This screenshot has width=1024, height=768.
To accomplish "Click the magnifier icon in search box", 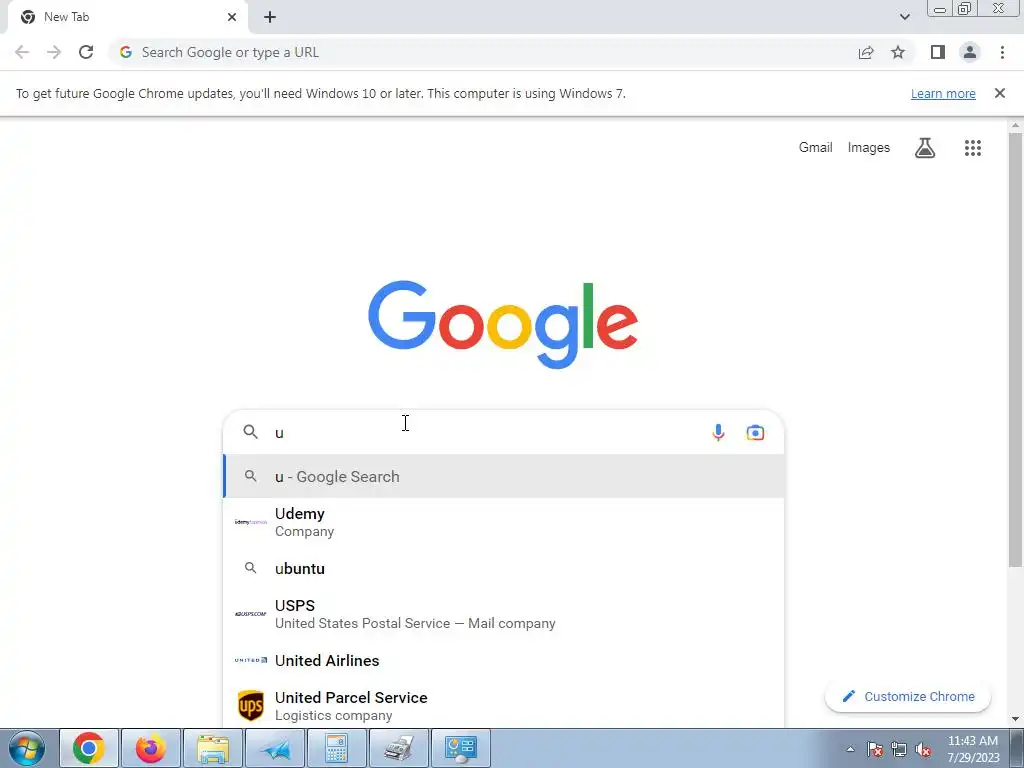I will click(x=251, y=432).
